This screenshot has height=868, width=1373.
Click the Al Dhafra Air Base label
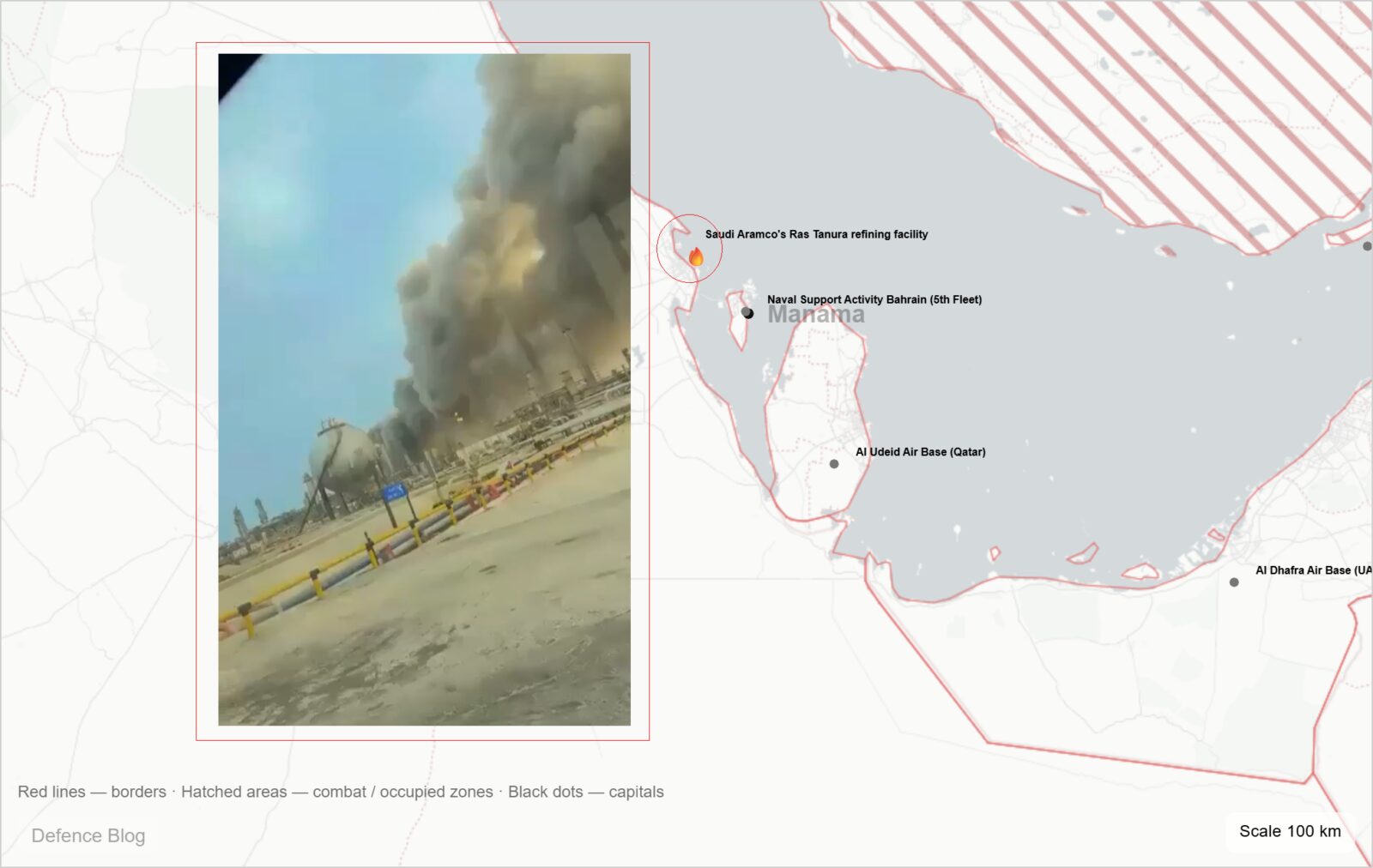1314,570
